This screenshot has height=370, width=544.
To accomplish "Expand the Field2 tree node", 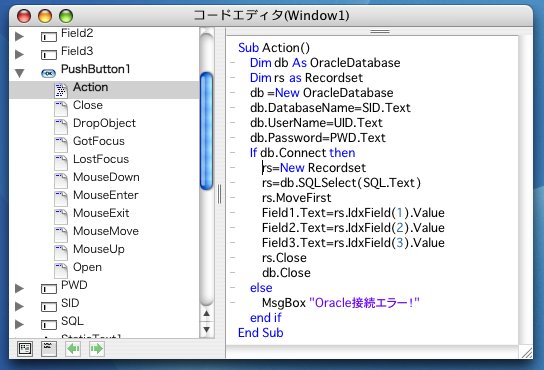I will [19, 36].
